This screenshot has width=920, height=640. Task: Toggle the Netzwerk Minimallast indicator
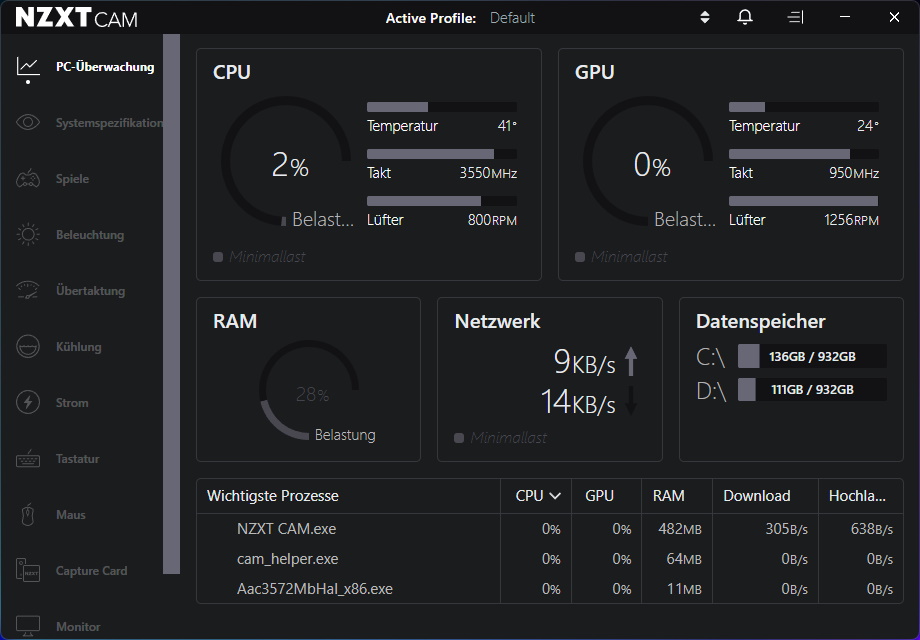click(x=459, y=438)
